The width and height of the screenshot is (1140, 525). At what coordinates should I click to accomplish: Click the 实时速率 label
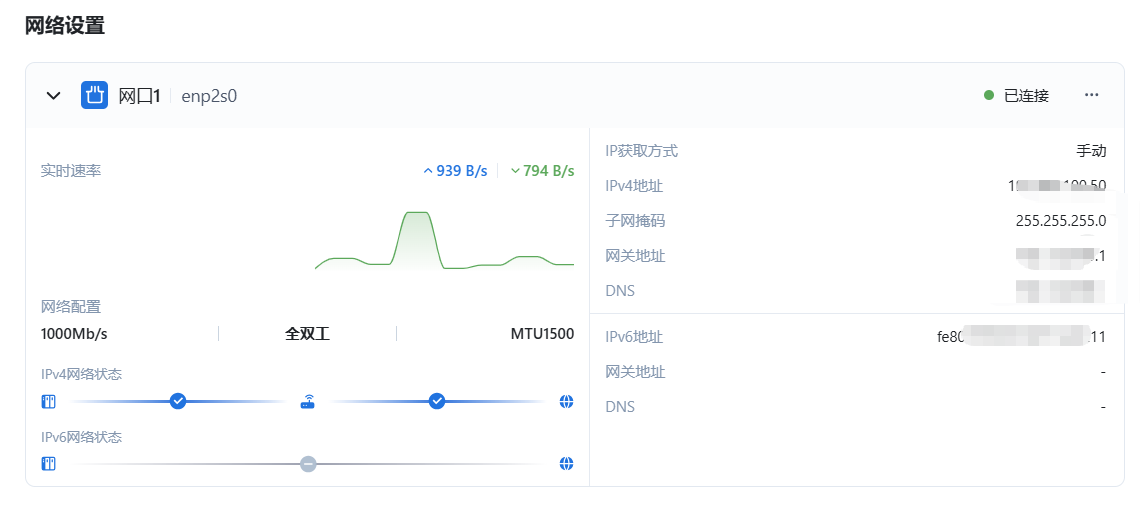point(71,172)
